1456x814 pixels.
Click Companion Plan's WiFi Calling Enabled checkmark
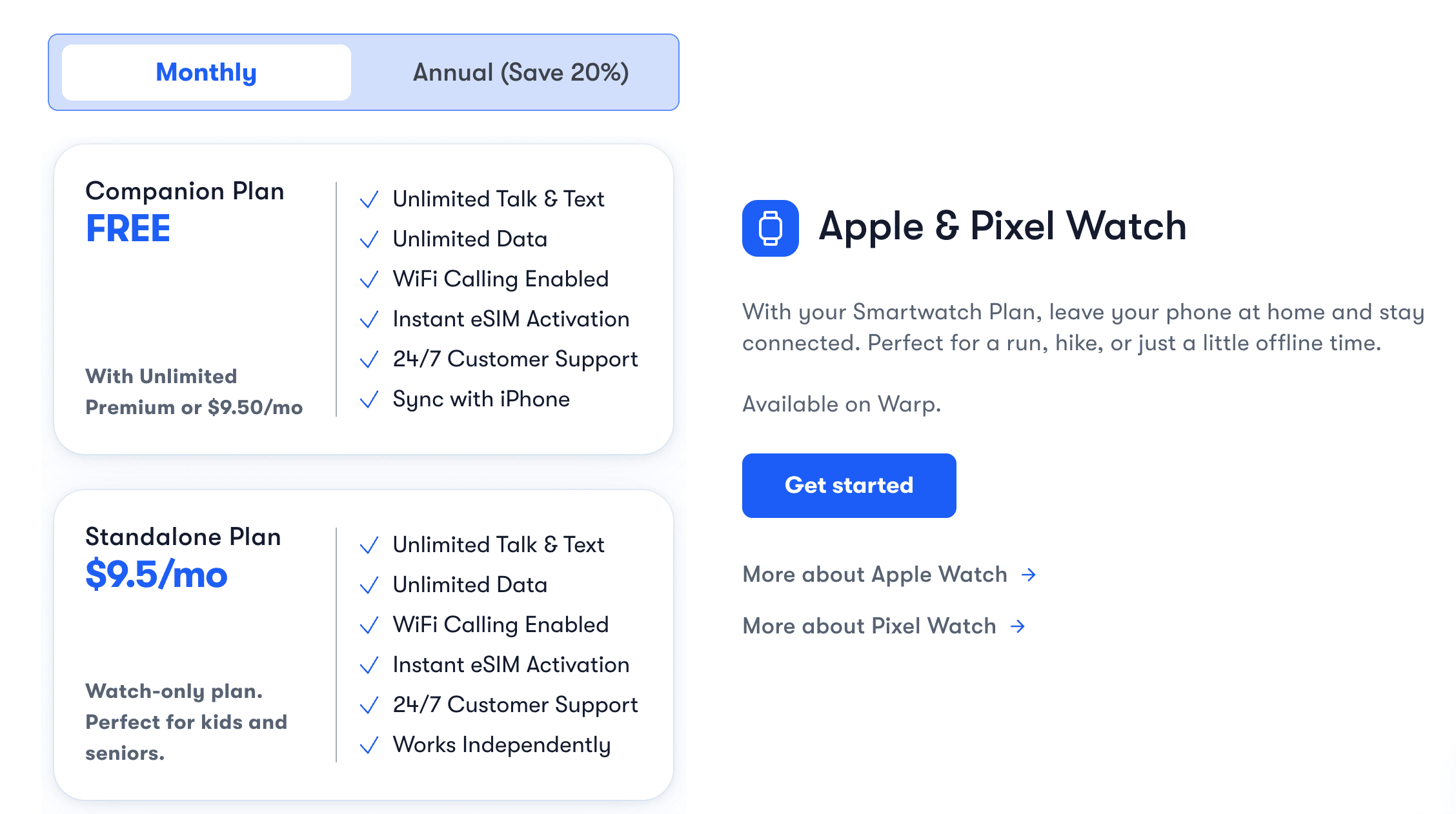pos(369,280)
